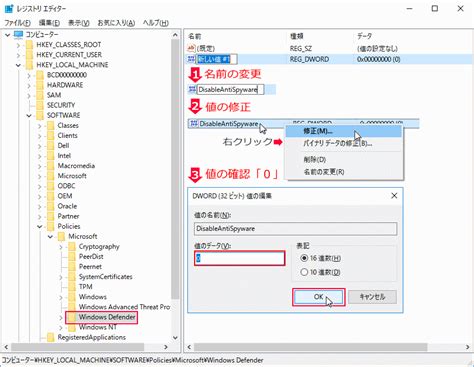This screenshot has width=474, height=367.
Task: Click the 値のデータ input field
Action: click(239, 258)
